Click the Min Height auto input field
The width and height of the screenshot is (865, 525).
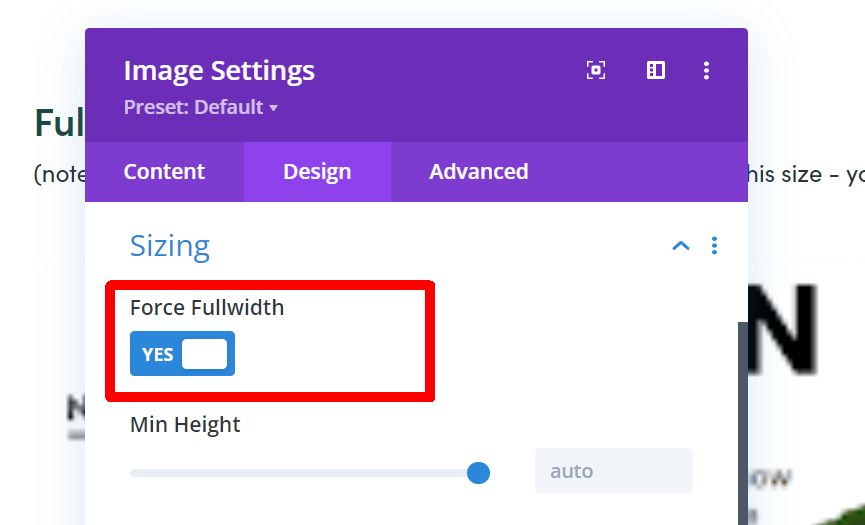pos(613,470)
